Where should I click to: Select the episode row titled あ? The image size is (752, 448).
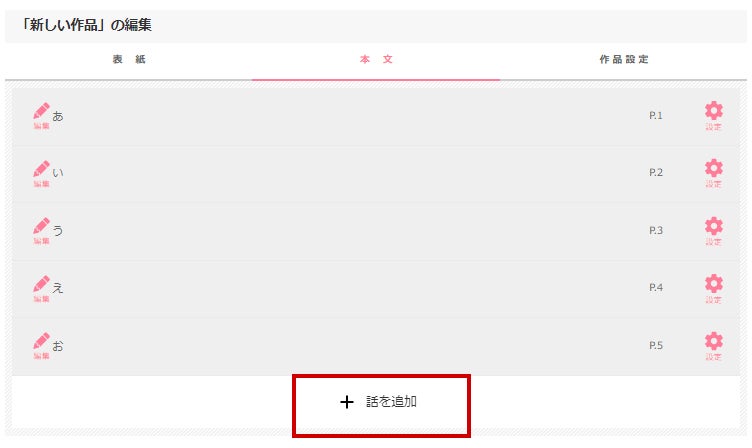point(376,117)
